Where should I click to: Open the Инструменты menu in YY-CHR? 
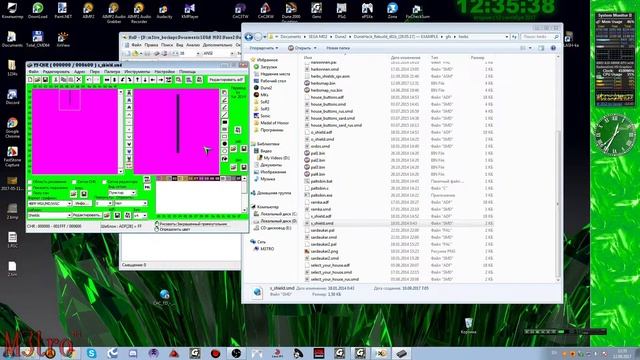pos(137,71)
